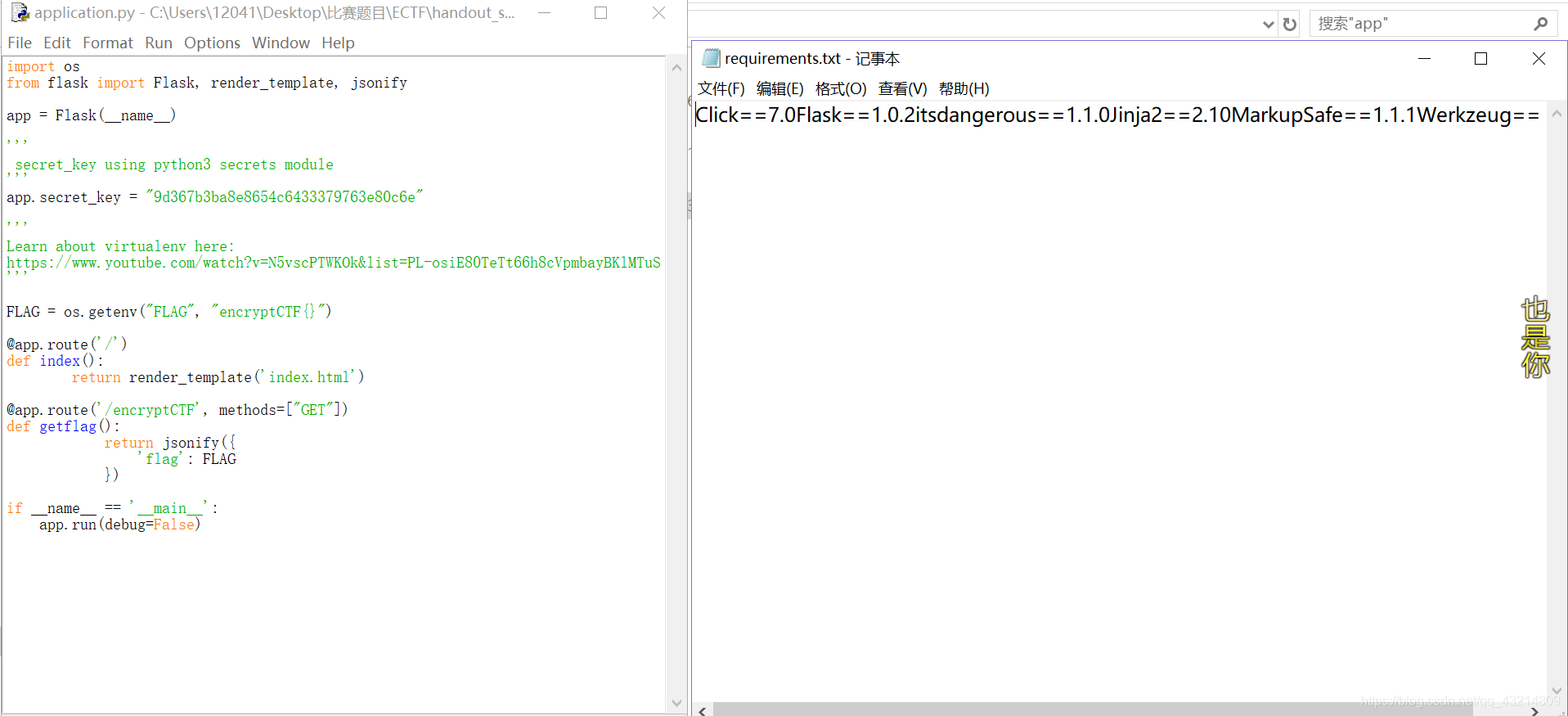Click the "app = Flask(__name__)" line
1568x716 pixels.
pos(92,115)
